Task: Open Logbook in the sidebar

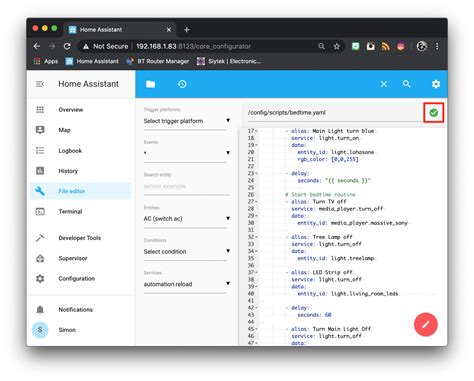Action: pos(81,151)
